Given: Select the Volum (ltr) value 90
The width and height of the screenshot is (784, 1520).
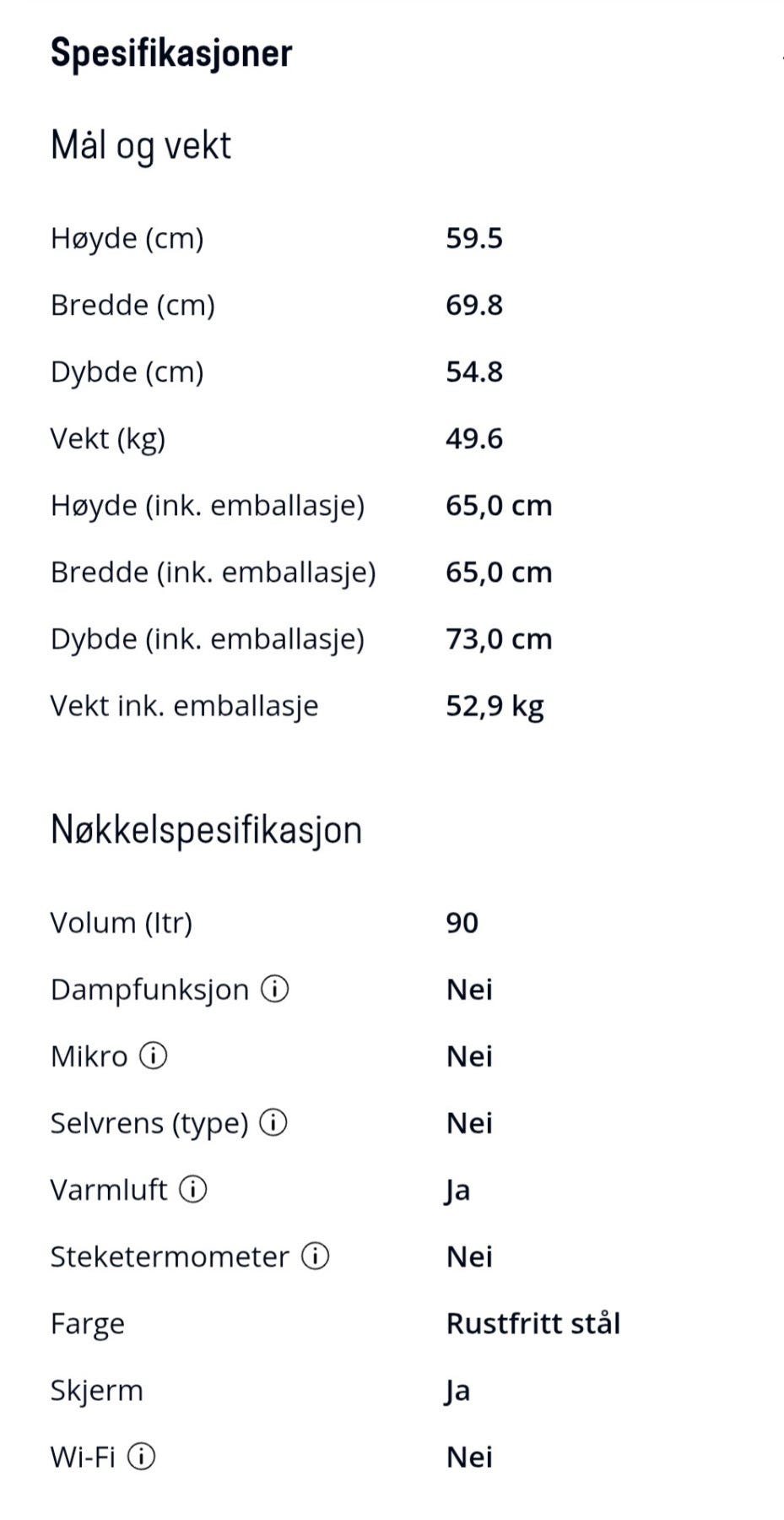Looking at the screenshot, I should coord(462,922).
